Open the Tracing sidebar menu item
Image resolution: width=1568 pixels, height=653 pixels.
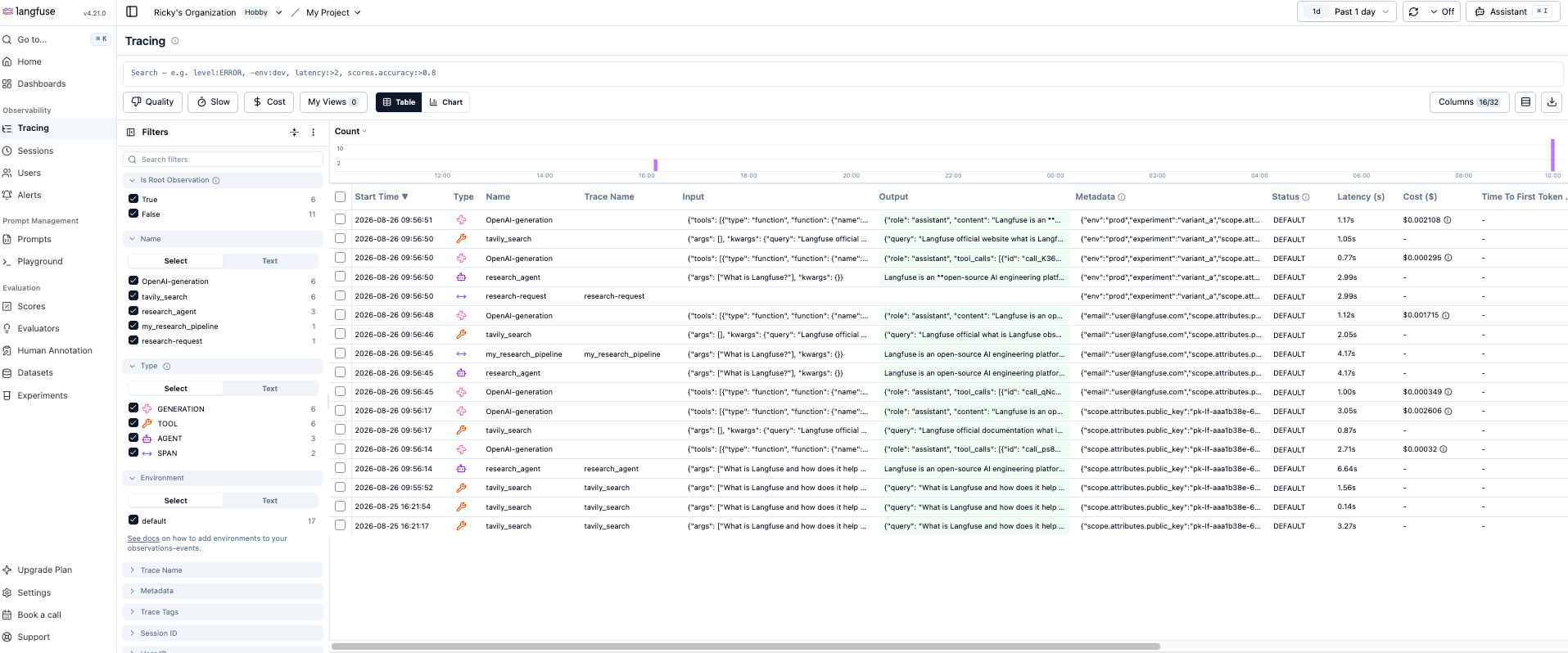pos(33,128)
